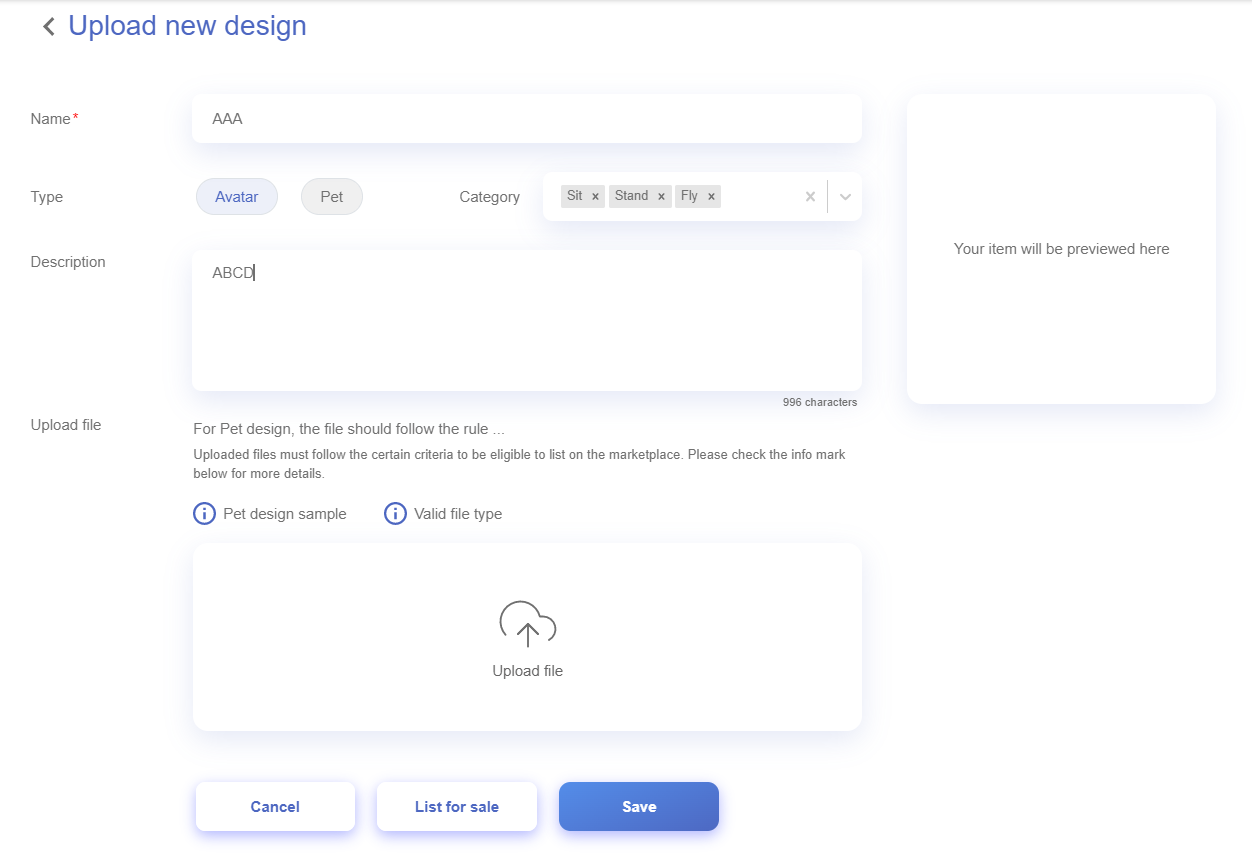Select the Avatar type option

pos(237,197)
